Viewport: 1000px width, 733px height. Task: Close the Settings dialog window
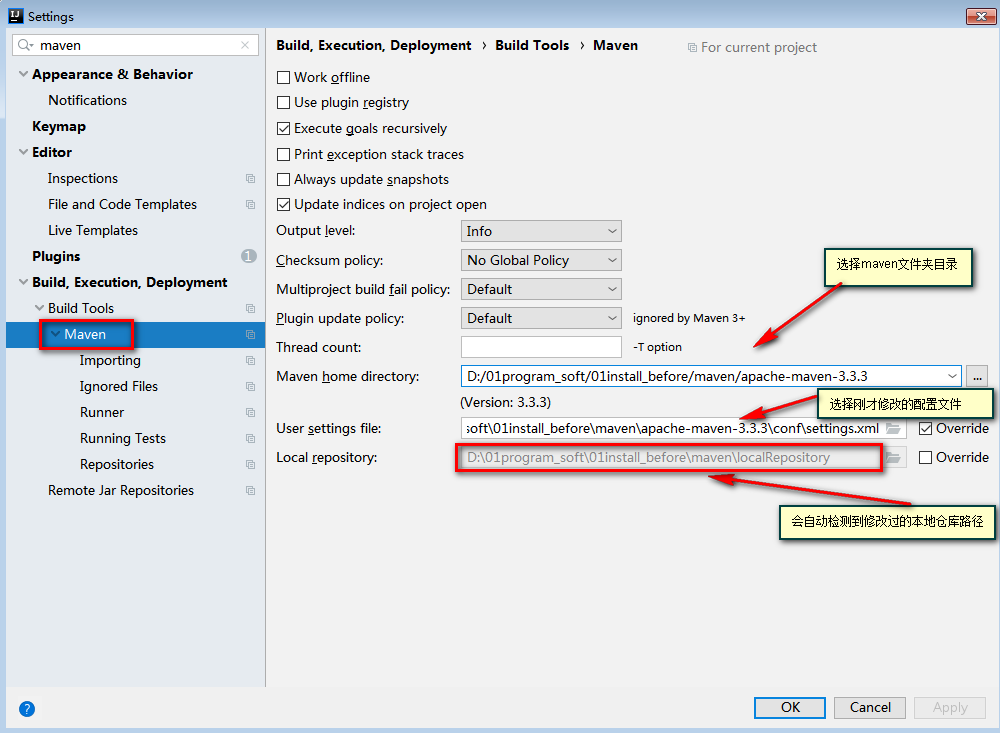tap(981, 17)
